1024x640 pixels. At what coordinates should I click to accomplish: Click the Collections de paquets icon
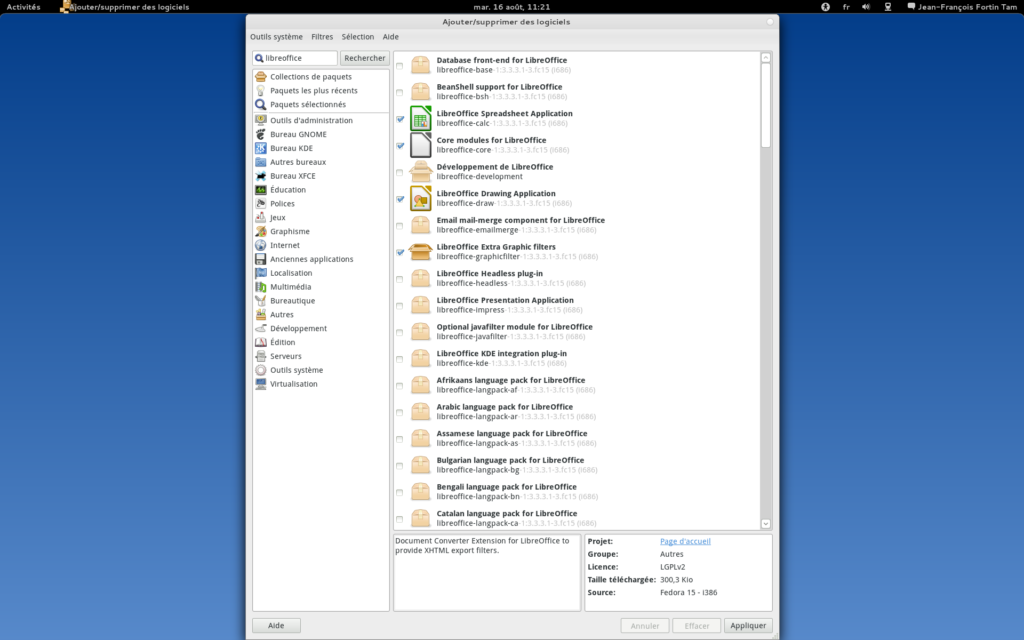261,76
